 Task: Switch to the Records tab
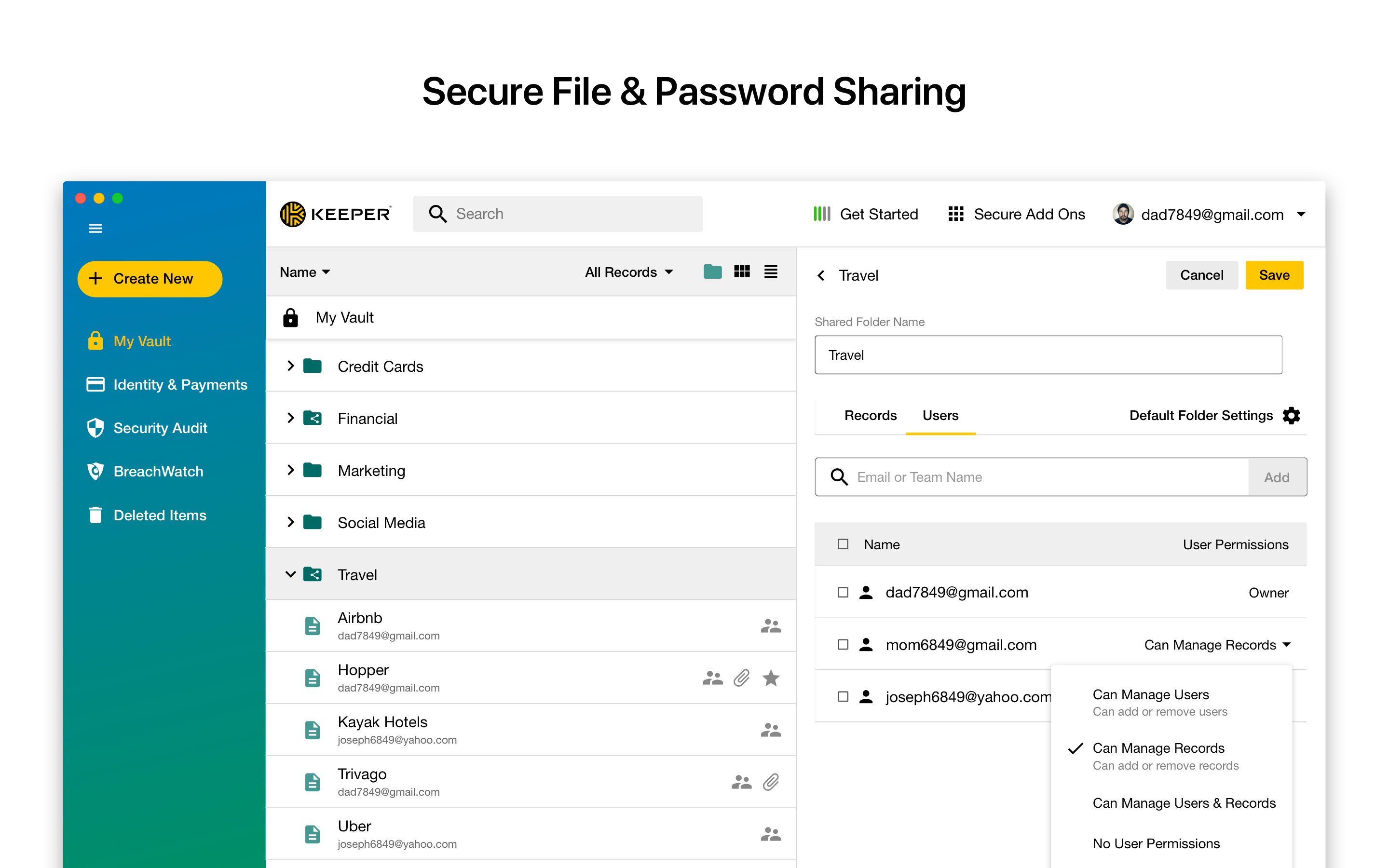[x=870, y=415]
